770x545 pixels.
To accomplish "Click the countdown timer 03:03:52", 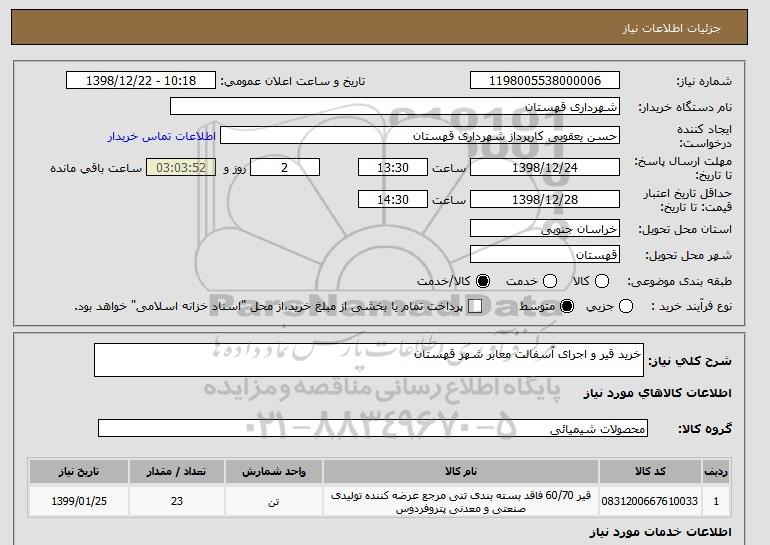I will [x=181, y=167].
